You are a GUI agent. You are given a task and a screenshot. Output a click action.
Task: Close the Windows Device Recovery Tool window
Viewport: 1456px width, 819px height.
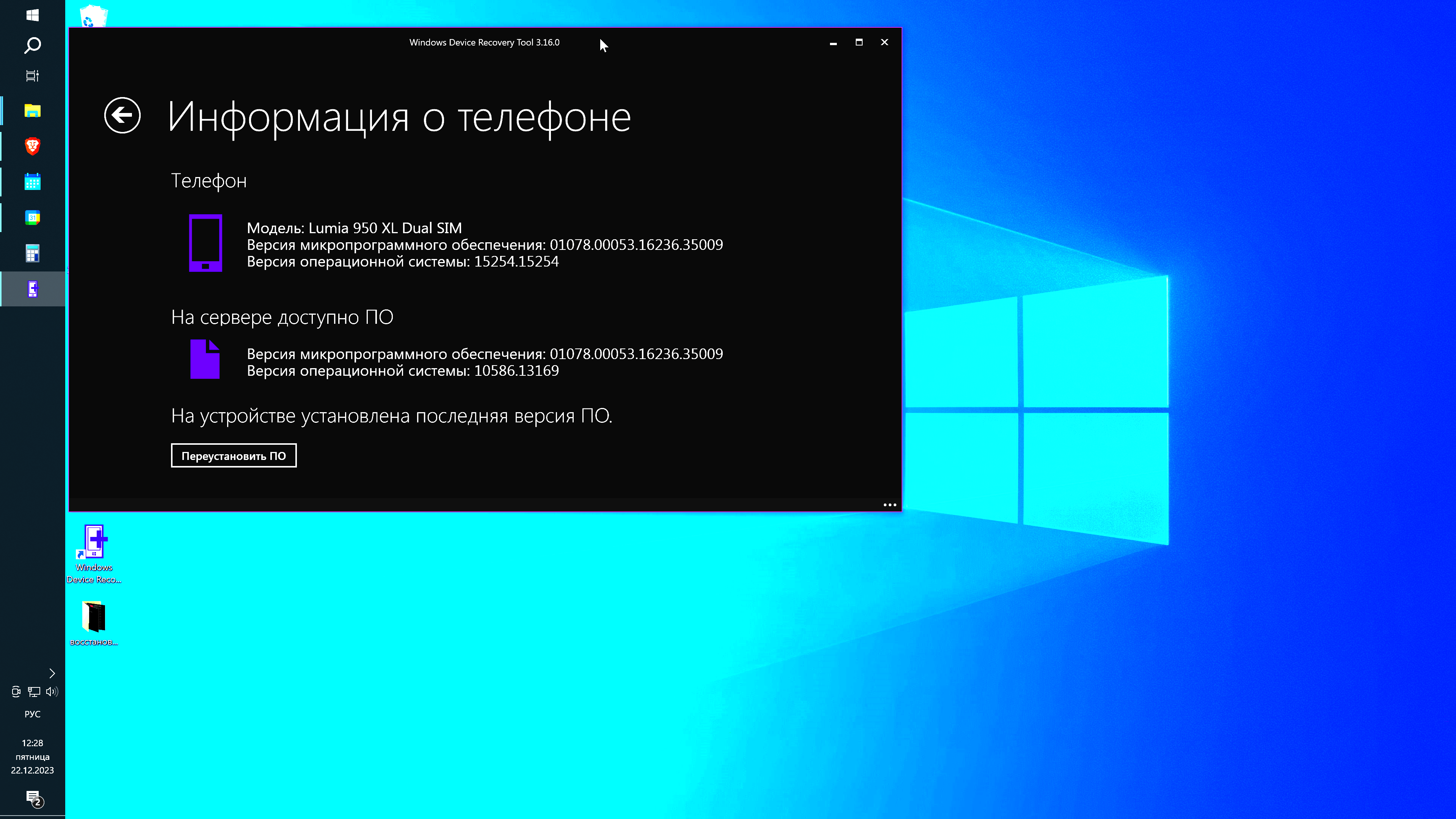pyautogui.click(x=885, y=42)
